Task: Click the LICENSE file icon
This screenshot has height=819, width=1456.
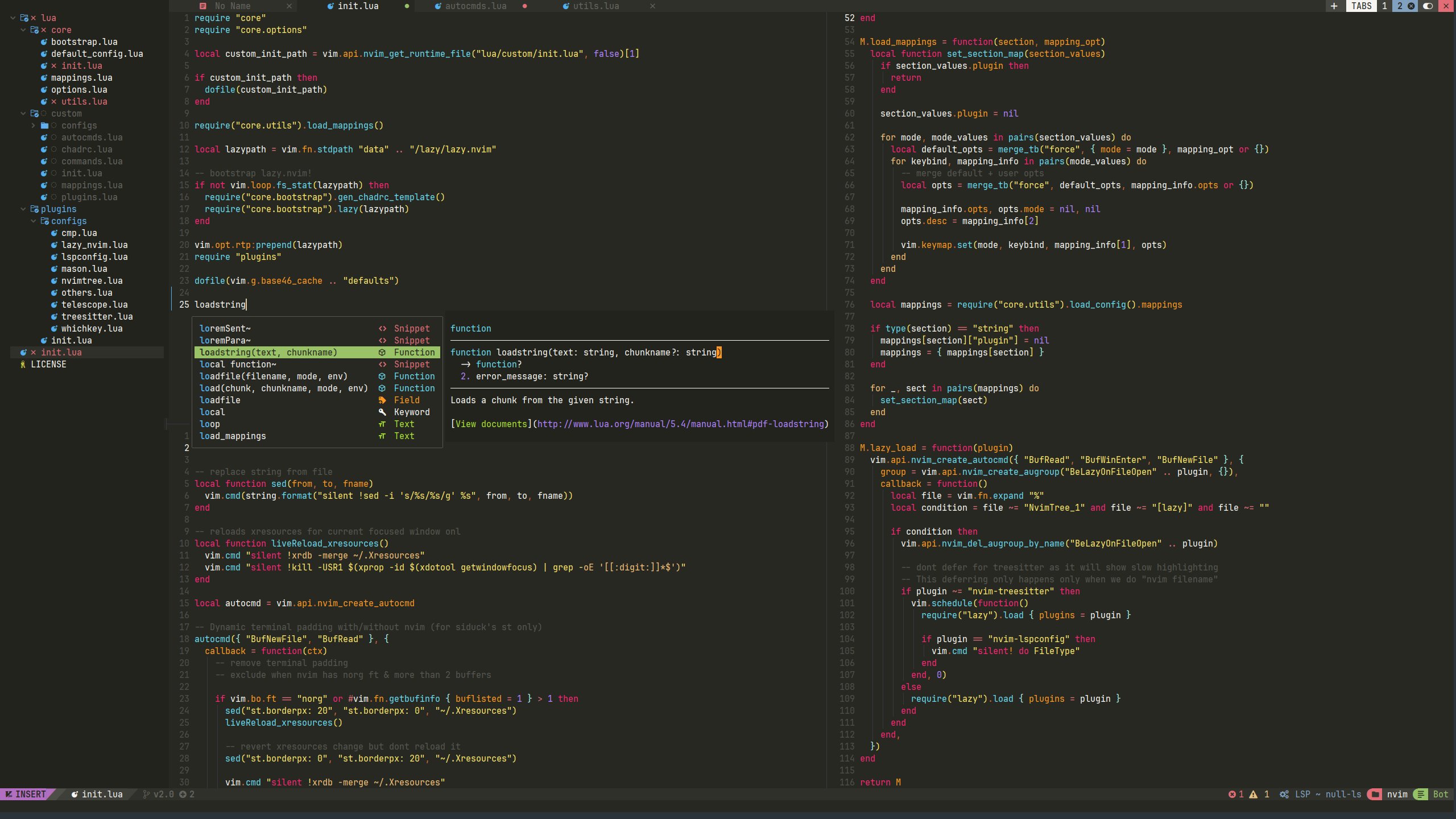Action: tap(23, 365)
